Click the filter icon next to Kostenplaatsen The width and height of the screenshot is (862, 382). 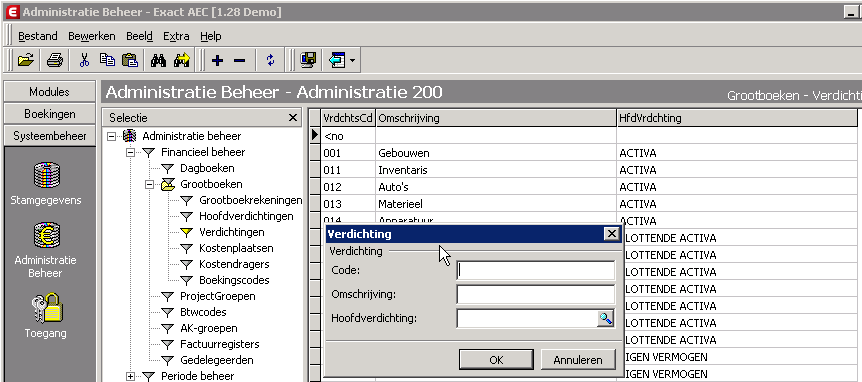click(187, 248)
